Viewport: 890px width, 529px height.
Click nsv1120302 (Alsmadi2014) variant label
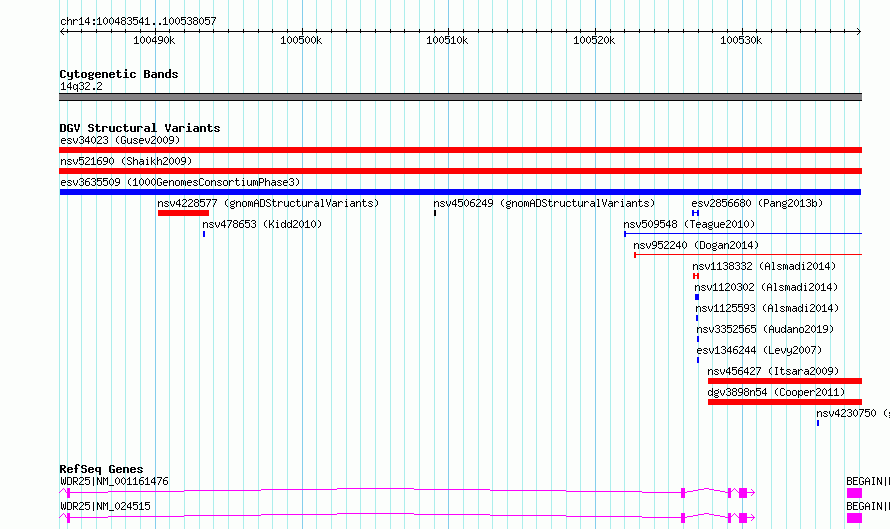click(766, 287)
